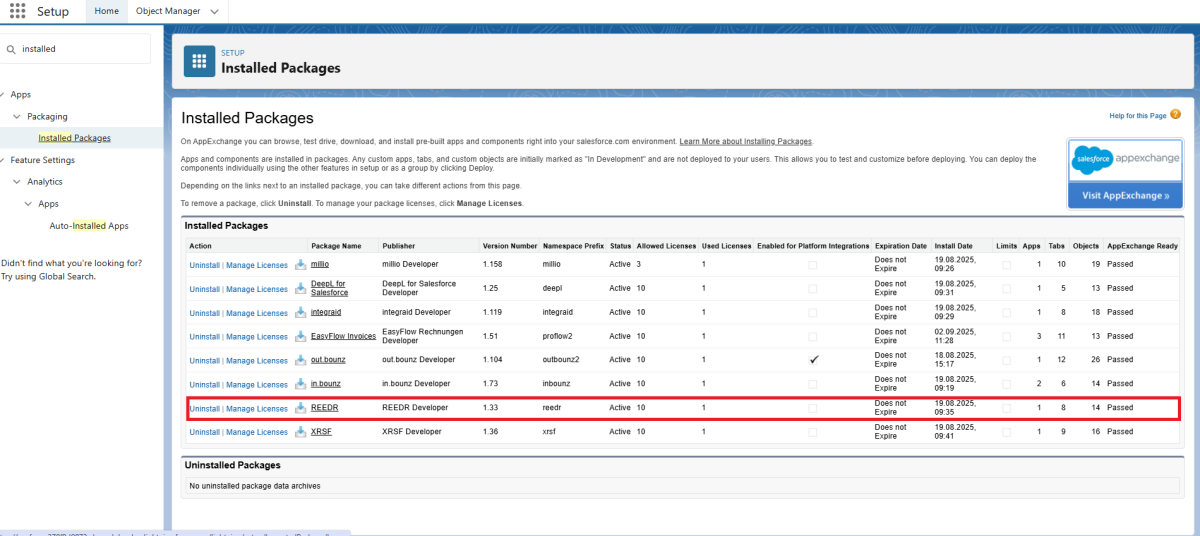This screenshot has height=536, width=1200.
Task: Click Uninstall link for REEDR package
Action: (204, 408)
